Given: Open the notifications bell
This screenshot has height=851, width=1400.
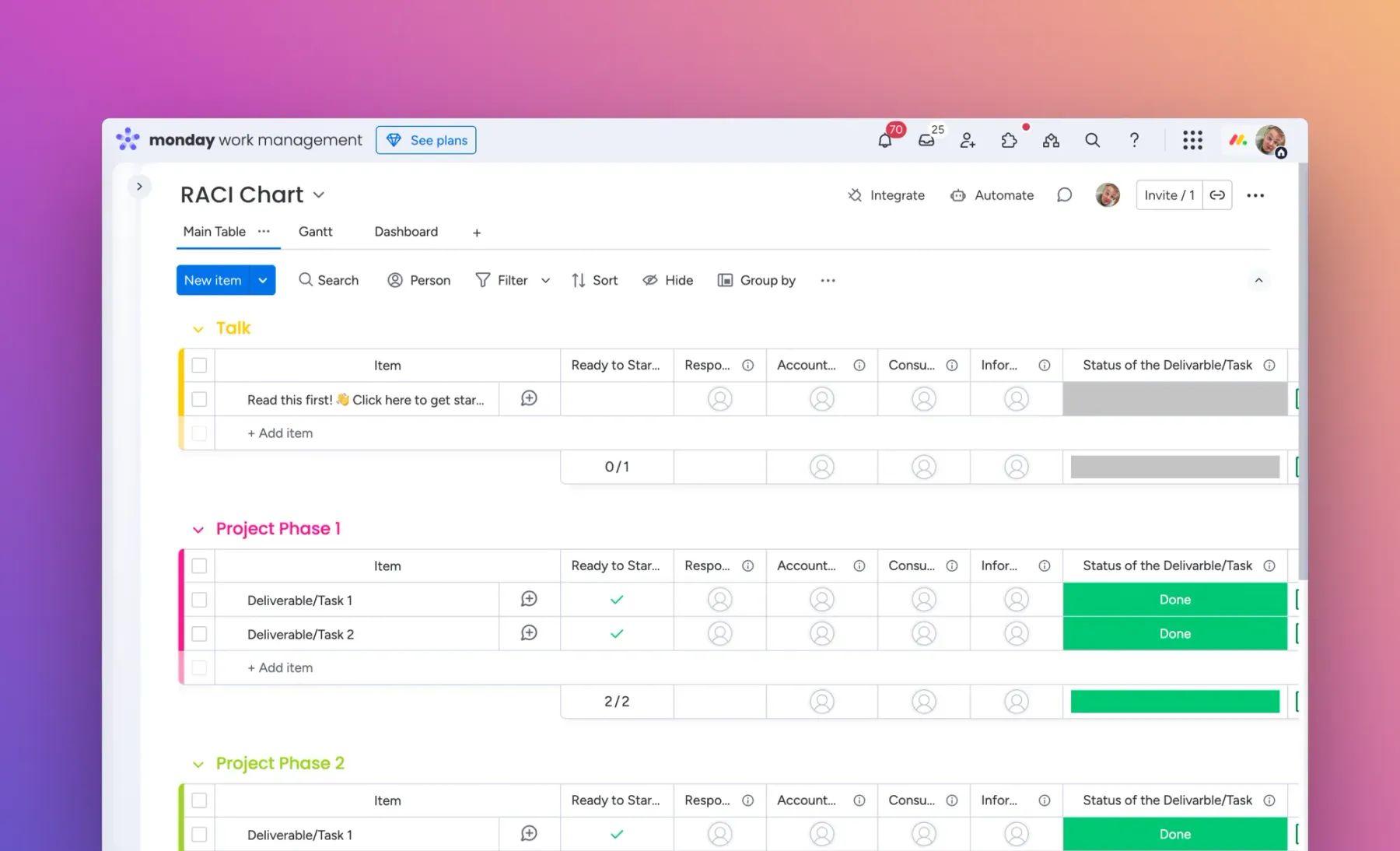Looking at the screenshot, I should click(884, 141).
